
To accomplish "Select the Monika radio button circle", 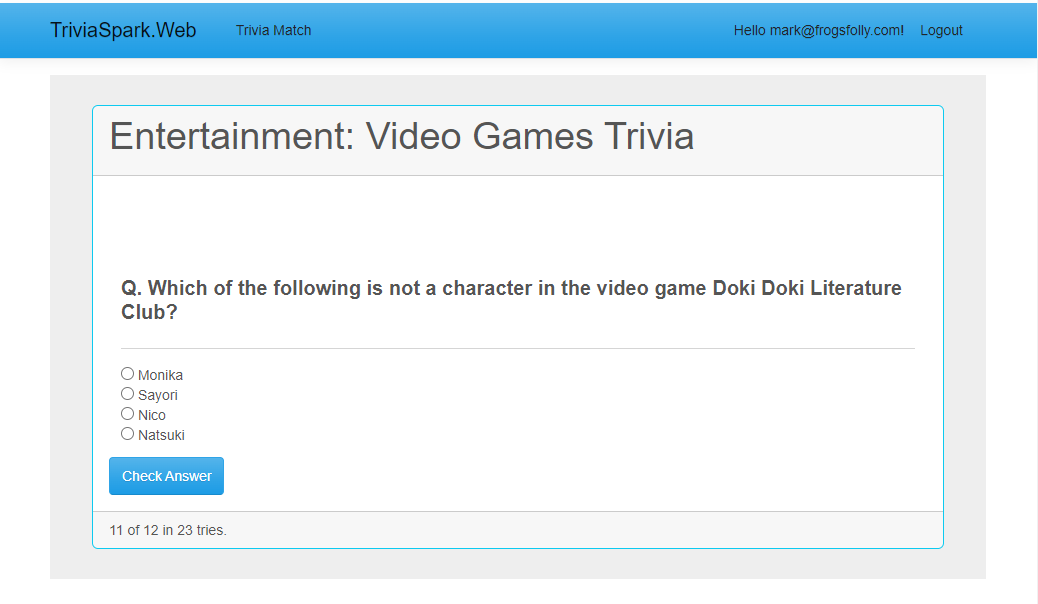I will [x=127, y=374].
